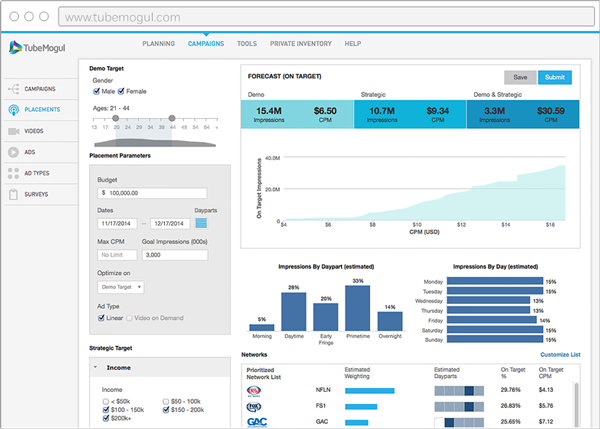This screenshot has width=600, height=429.
Task: Click the FS1 Fox Sports logo
Action: click(x=254, y=406)
